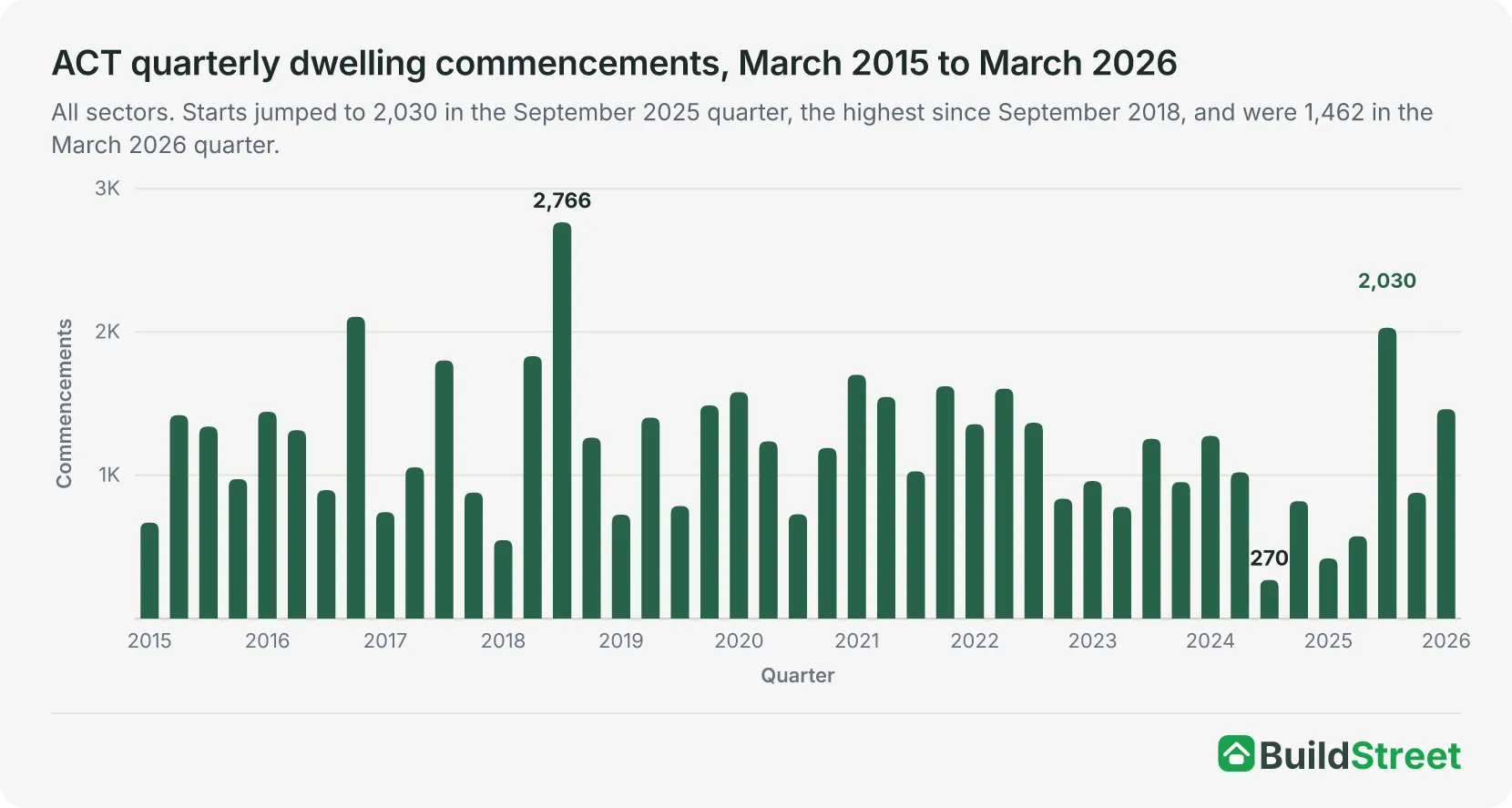Click the 1K y-axis tick label

click(109, 475)
